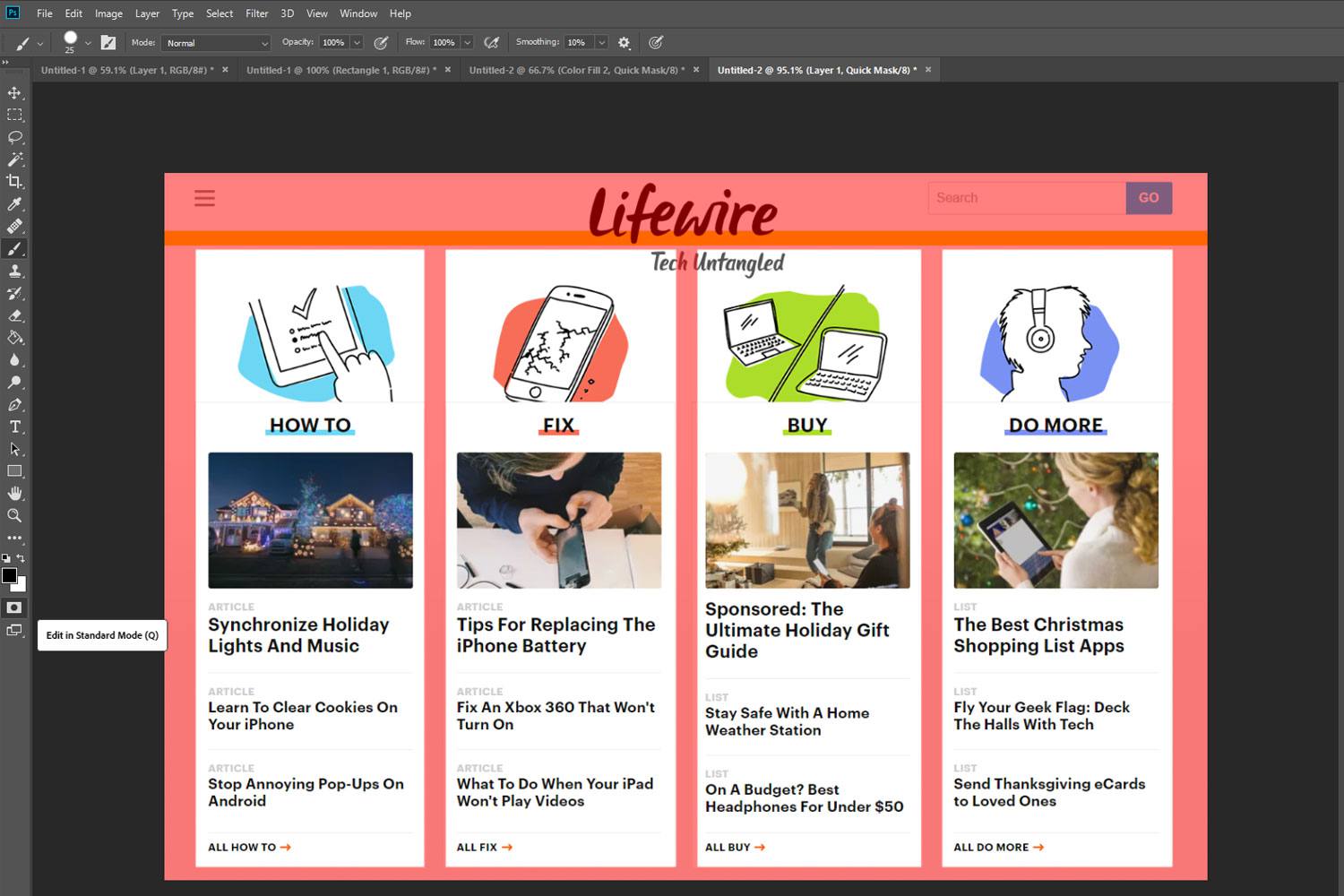1344x896 pixels.
Task: Select the Type tool
Action: (x=14, y=426)
